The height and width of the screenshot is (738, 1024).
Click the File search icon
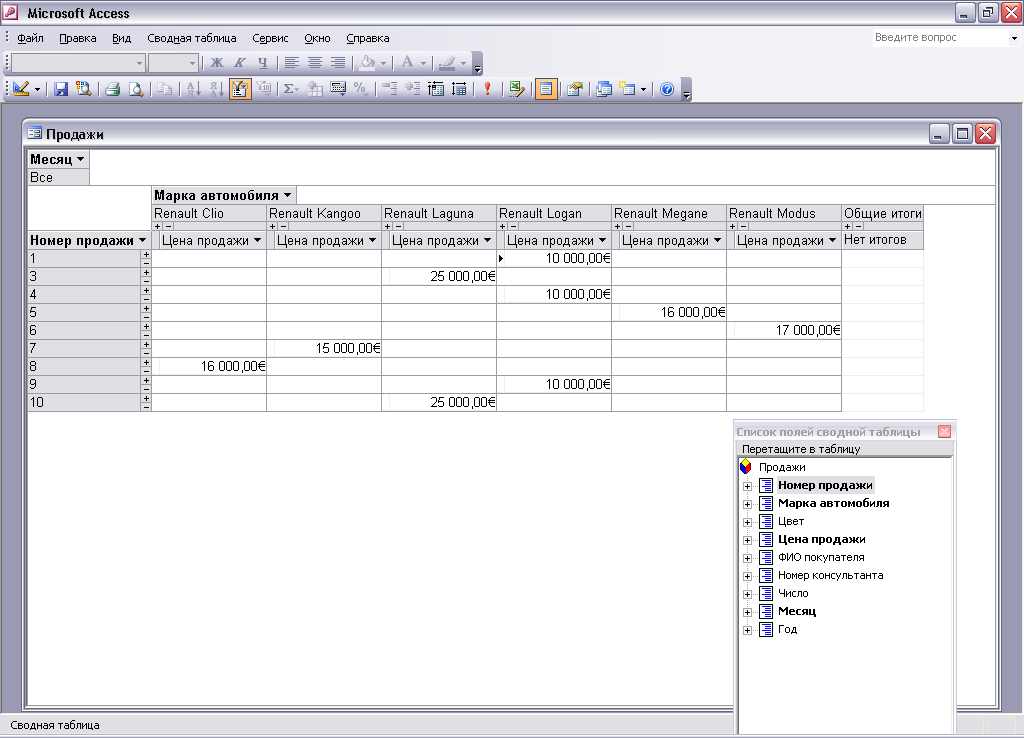(84, 89)
